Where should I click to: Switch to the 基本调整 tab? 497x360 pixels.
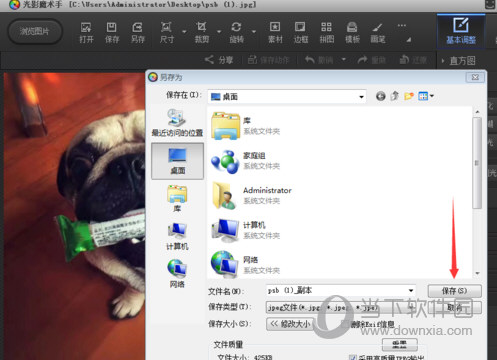pyautogui.click(x=461, y=31)
